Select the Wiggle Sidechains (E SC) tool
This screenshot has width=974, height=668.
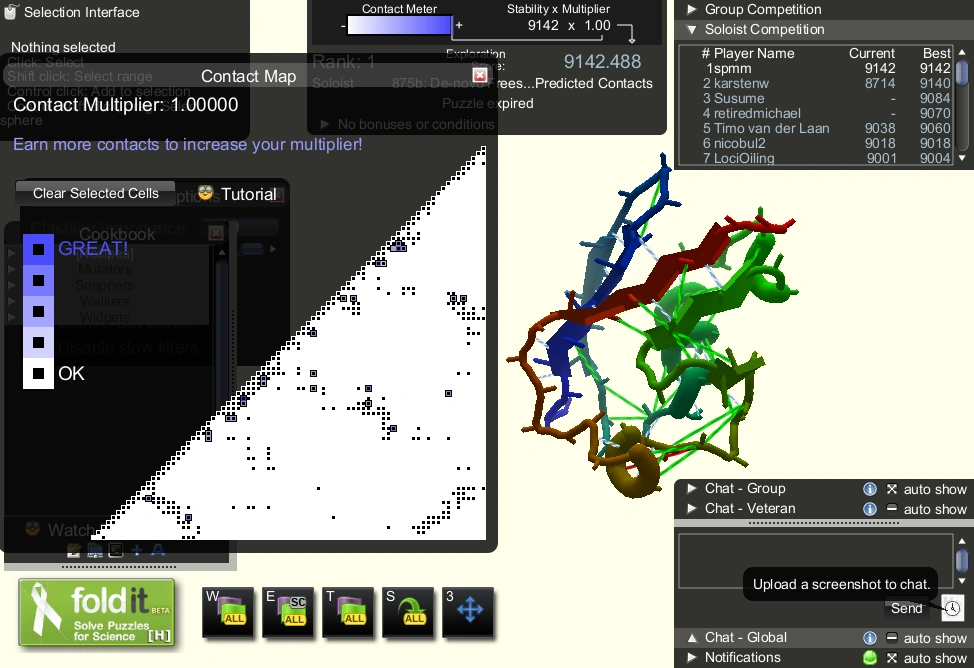(288, 612)
